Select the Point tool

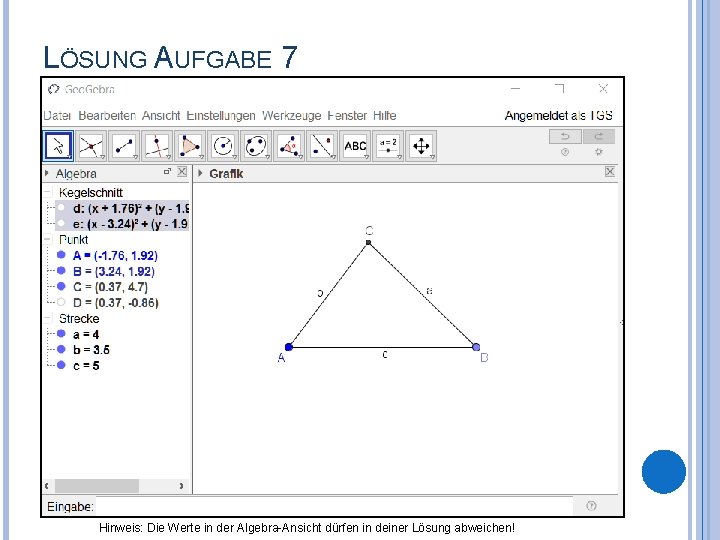click(91, 146)
